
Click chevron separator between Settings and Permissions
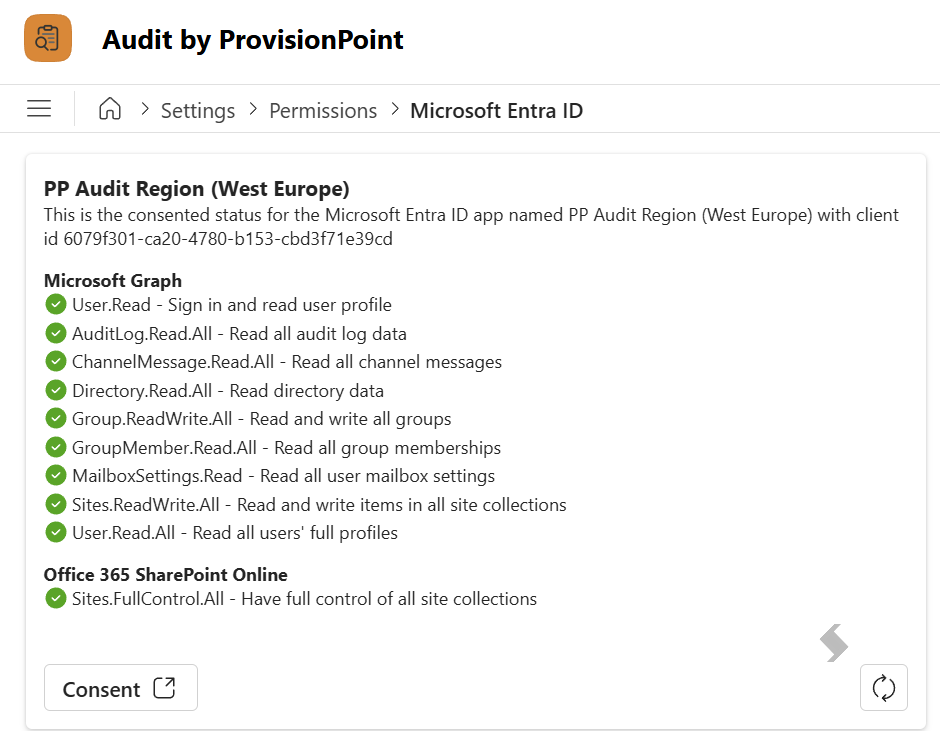coord(253,109)
